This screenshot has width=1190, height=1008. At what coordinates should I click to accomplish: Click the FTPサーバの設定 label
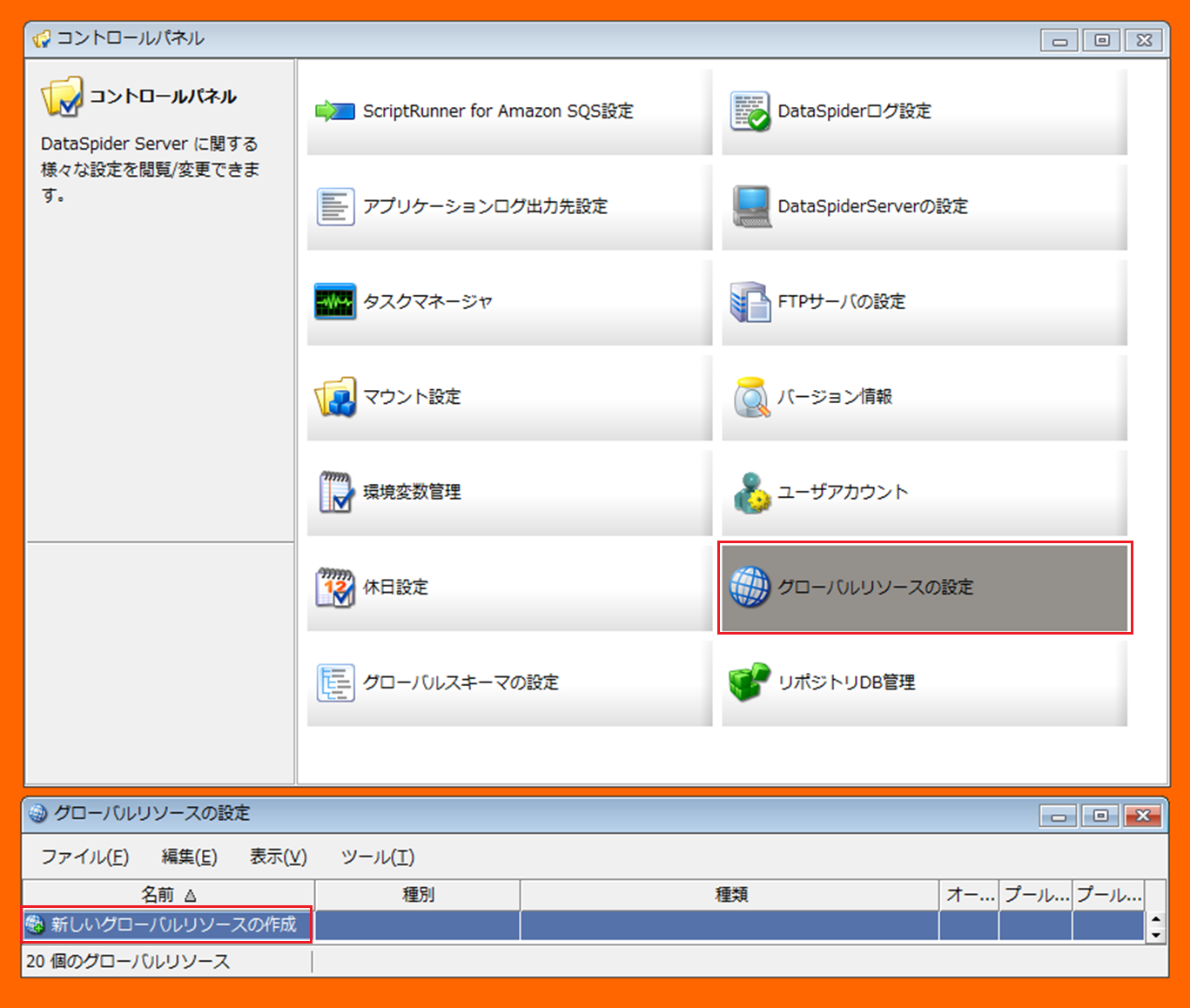point(842,301)
